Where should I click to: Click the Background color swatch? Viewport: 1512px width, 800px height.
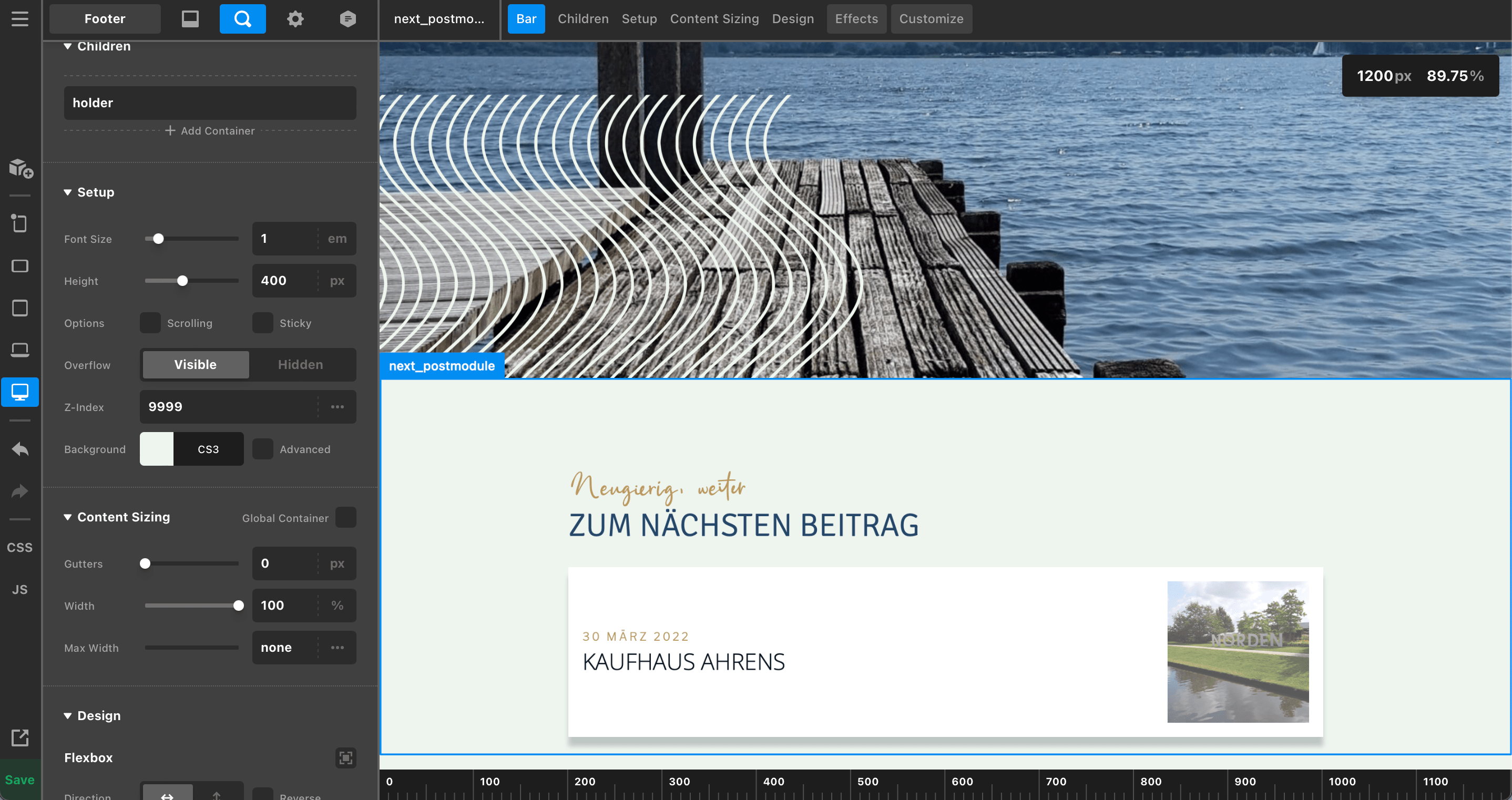tap(157, 449)
